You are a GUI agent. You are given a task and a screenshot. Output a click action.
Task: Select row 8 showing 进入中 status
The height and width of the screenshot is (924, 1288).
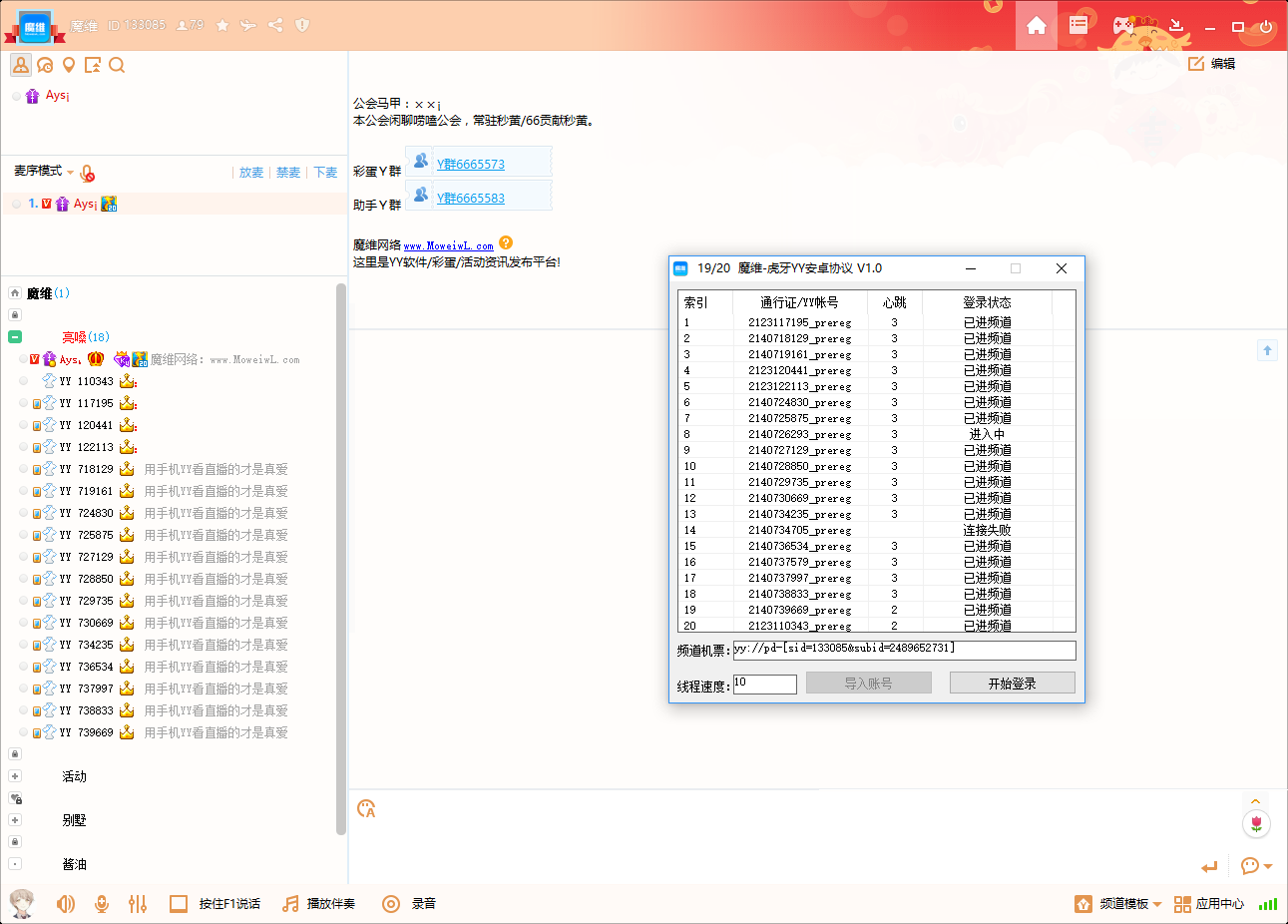876,434
